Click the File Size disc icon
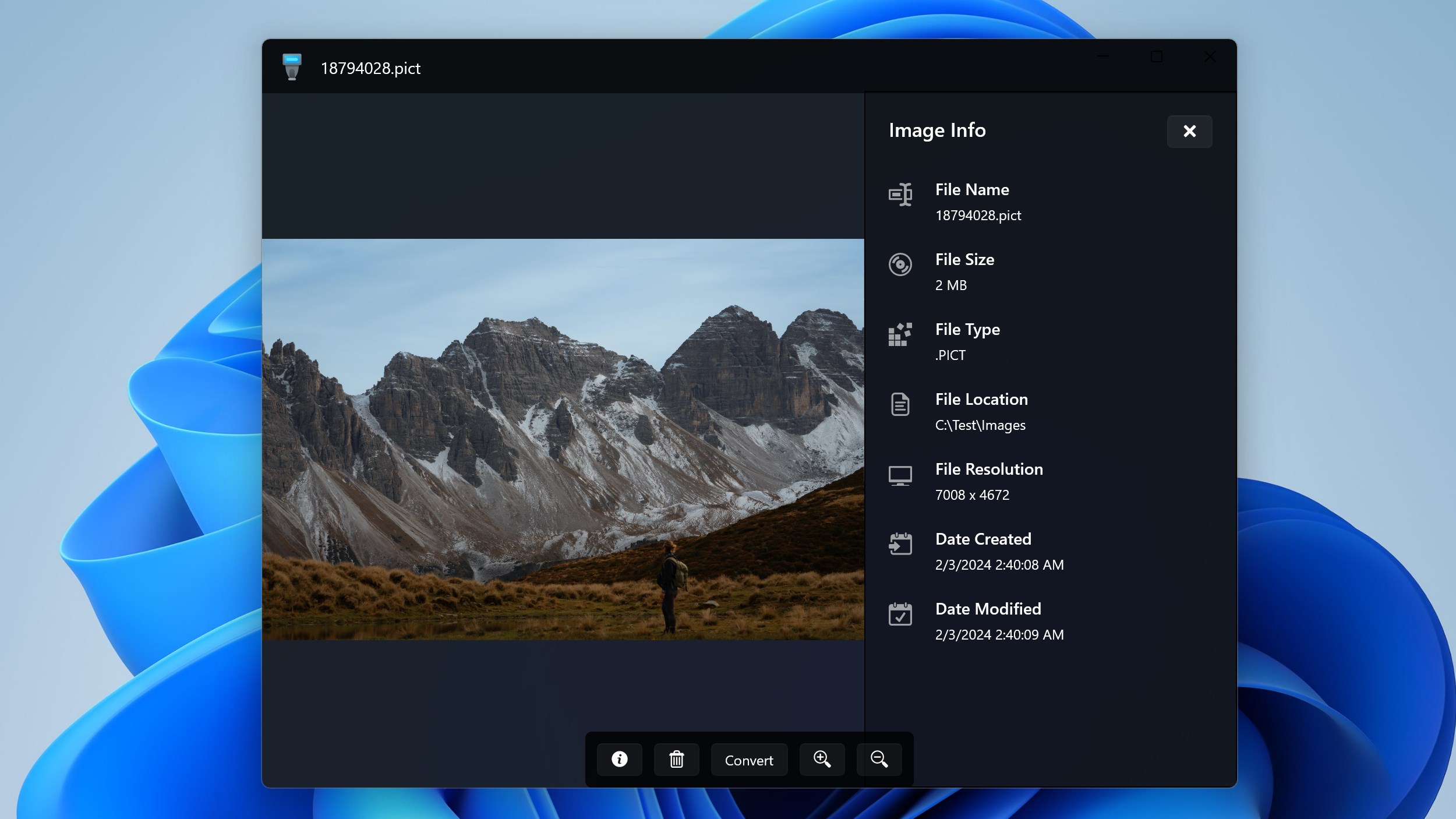 (900, 264)
